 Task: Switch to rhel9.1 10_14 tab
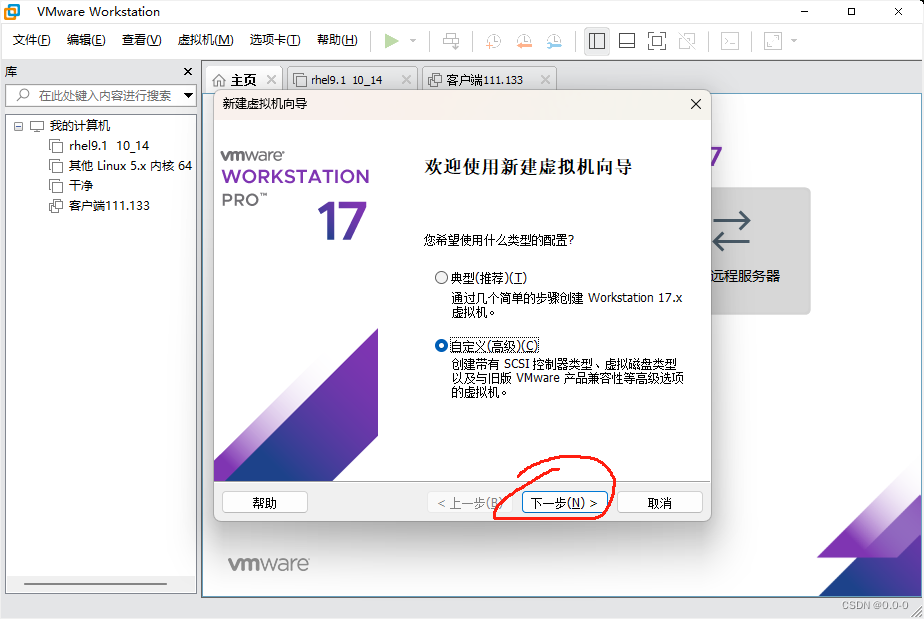point(346,80)
